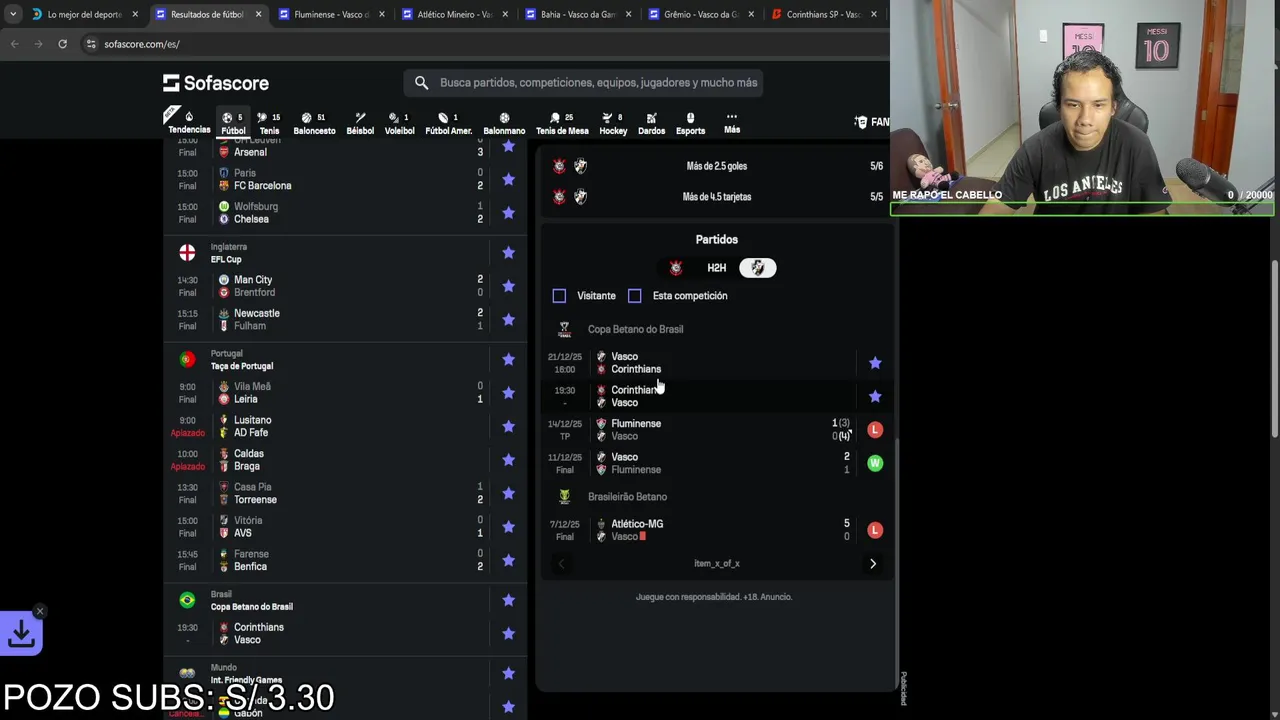
Task: Click the Brazil flag for Copa Betano
Action: [x=187, y=600]
